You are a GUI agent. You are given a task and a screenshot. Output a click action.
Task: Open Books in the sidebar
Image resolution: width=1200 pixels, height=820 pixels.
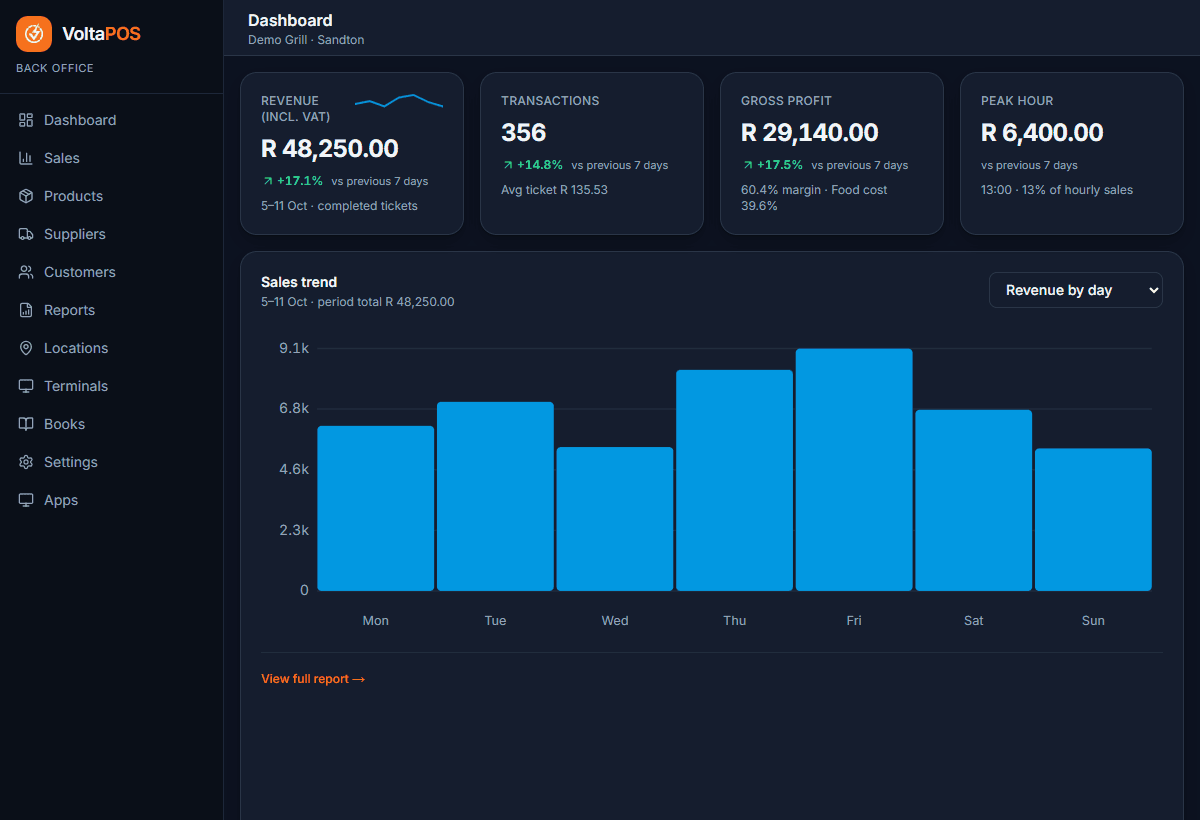(x=111, y=424)
